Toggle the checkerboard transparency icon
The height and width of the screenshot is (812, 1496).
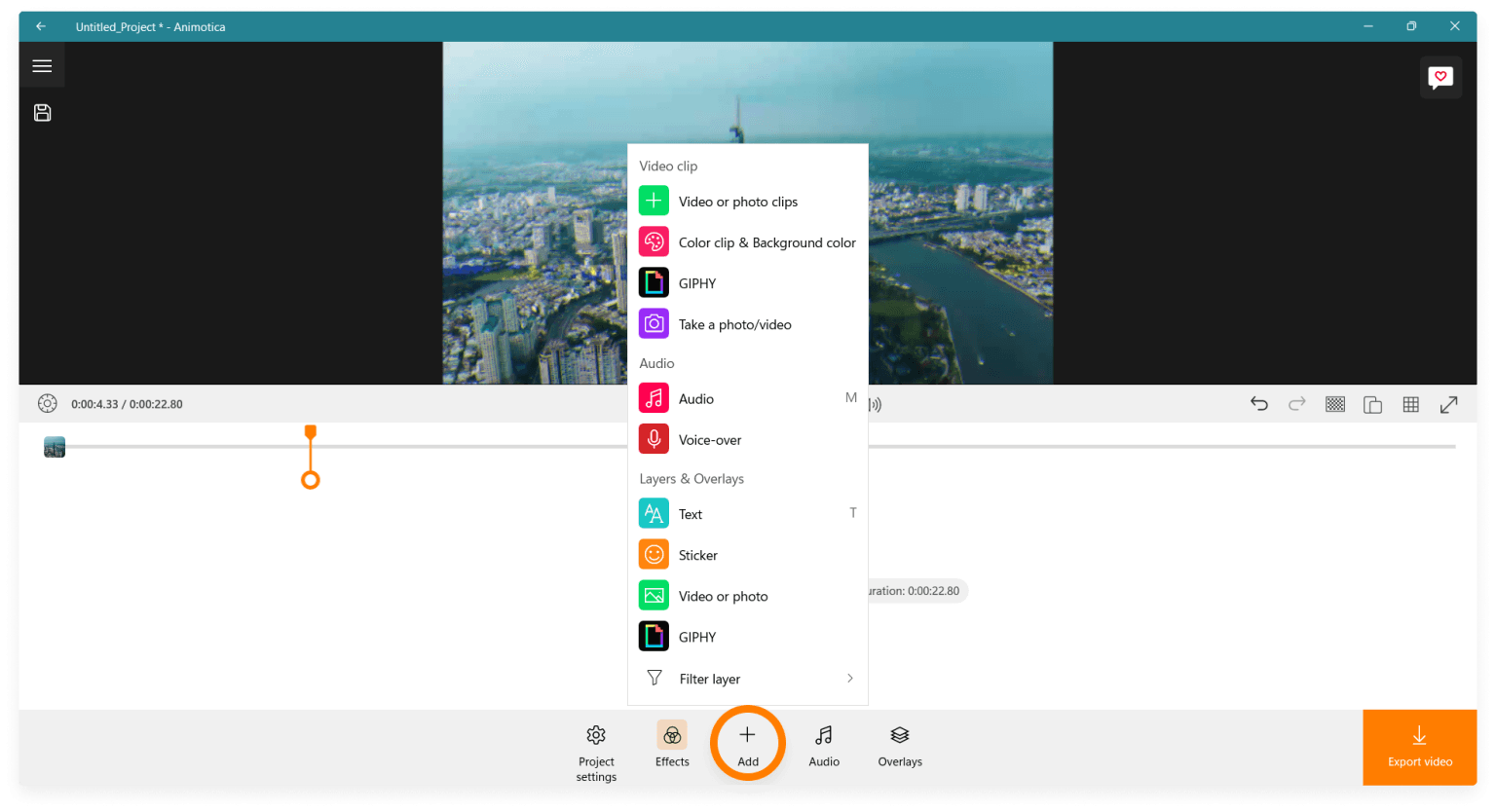pos(1334,404)
